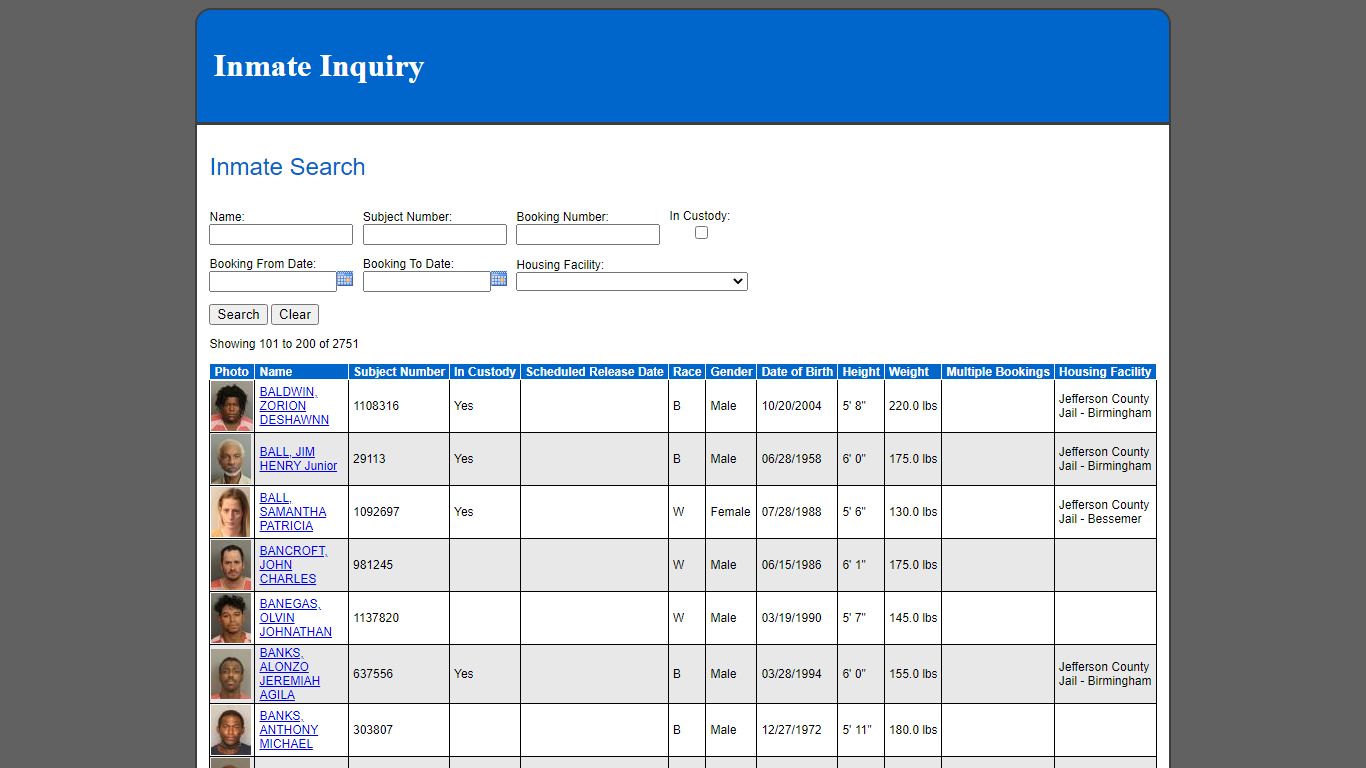The width and height of the screenshot is (1366, 768).
Task: Select subject number 981245 cell
Action: (x=399, y=565)
